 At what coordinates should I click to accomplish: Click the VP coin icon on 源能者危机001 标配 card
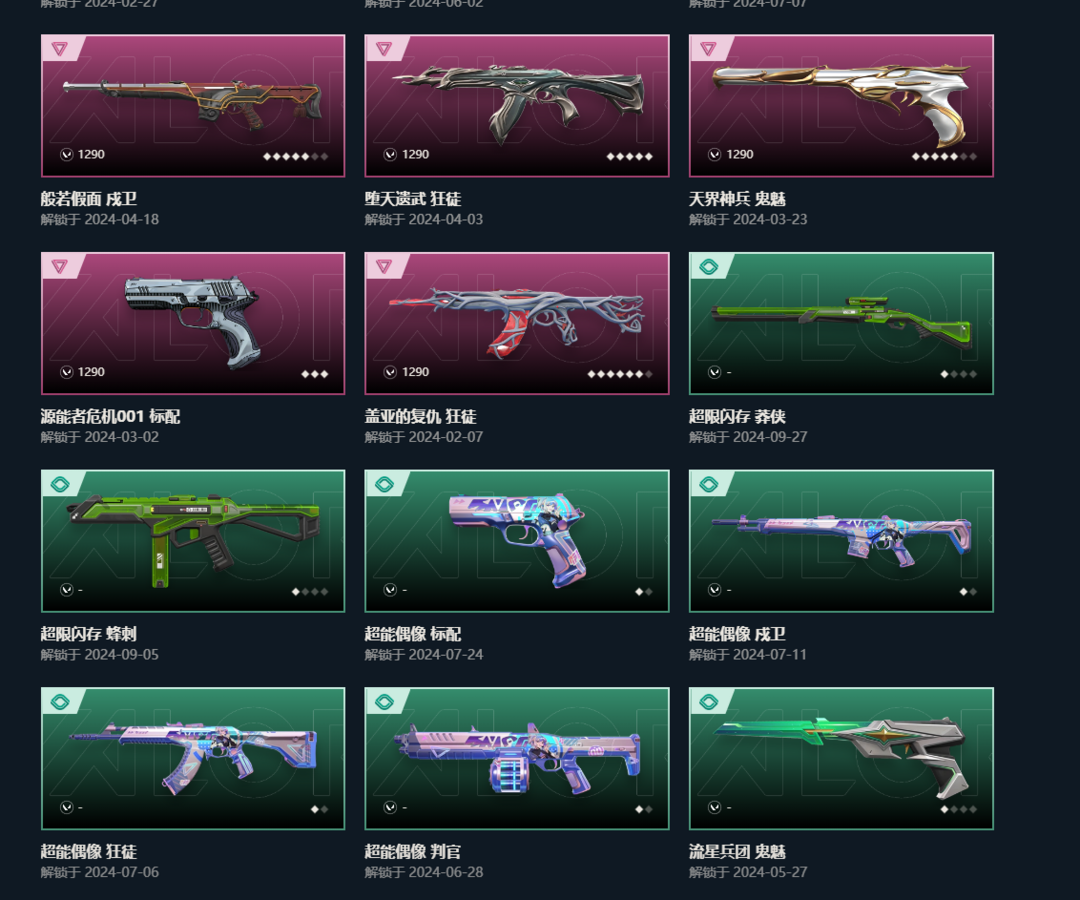click(67, 372)
